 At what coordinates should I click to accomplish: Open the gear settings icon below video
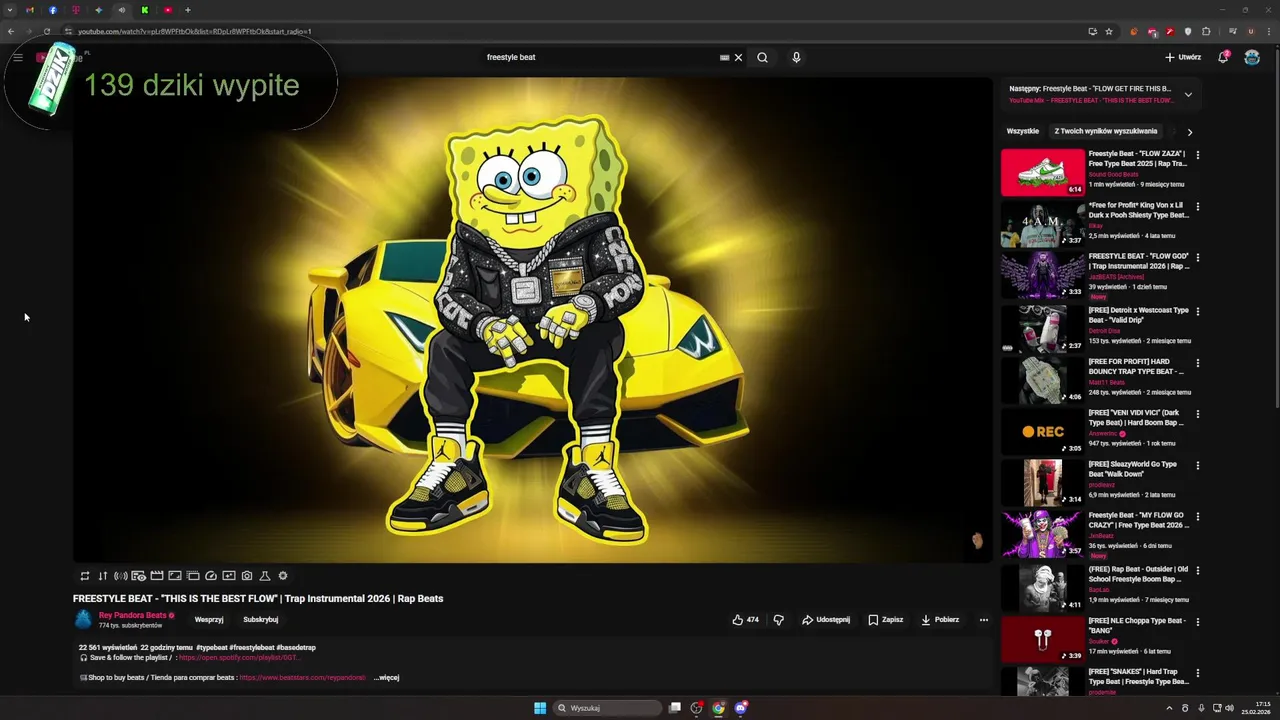point(283,576)
